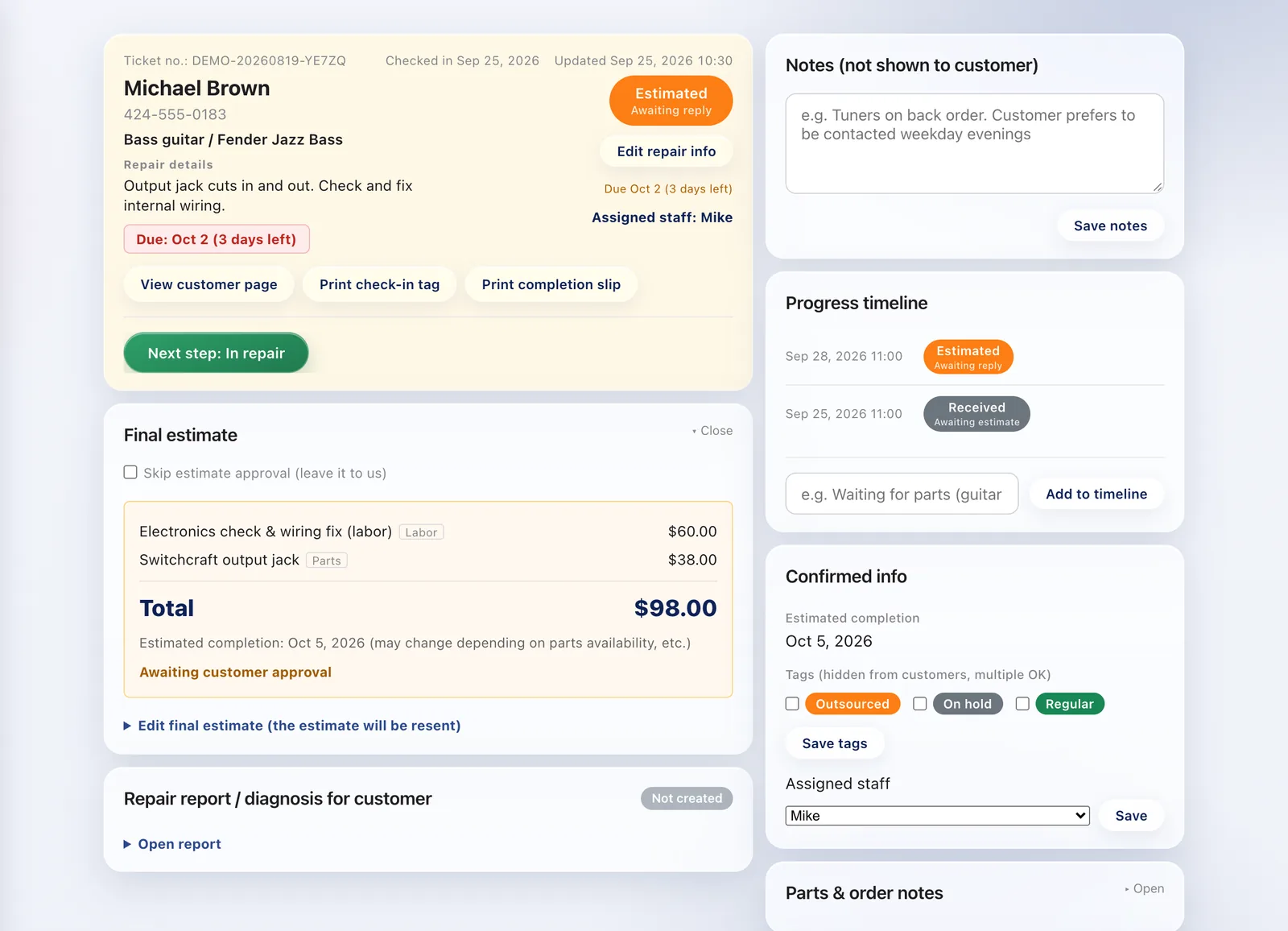Click Next step: In repair button
Screen dimensions: 1288x931
click(216, 353)
